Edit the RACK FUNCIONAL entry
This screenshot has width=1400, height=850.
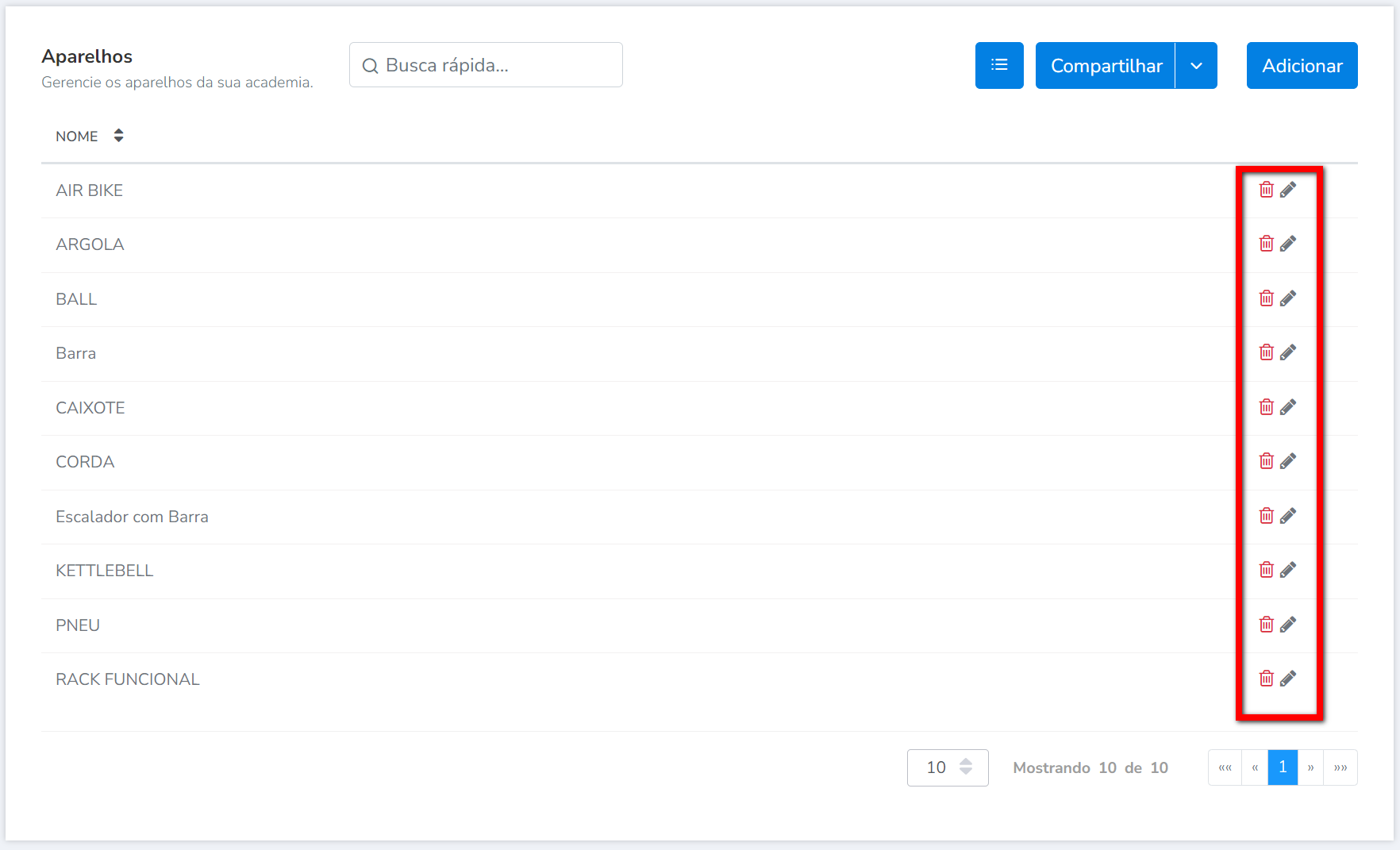coord(1288,679)
